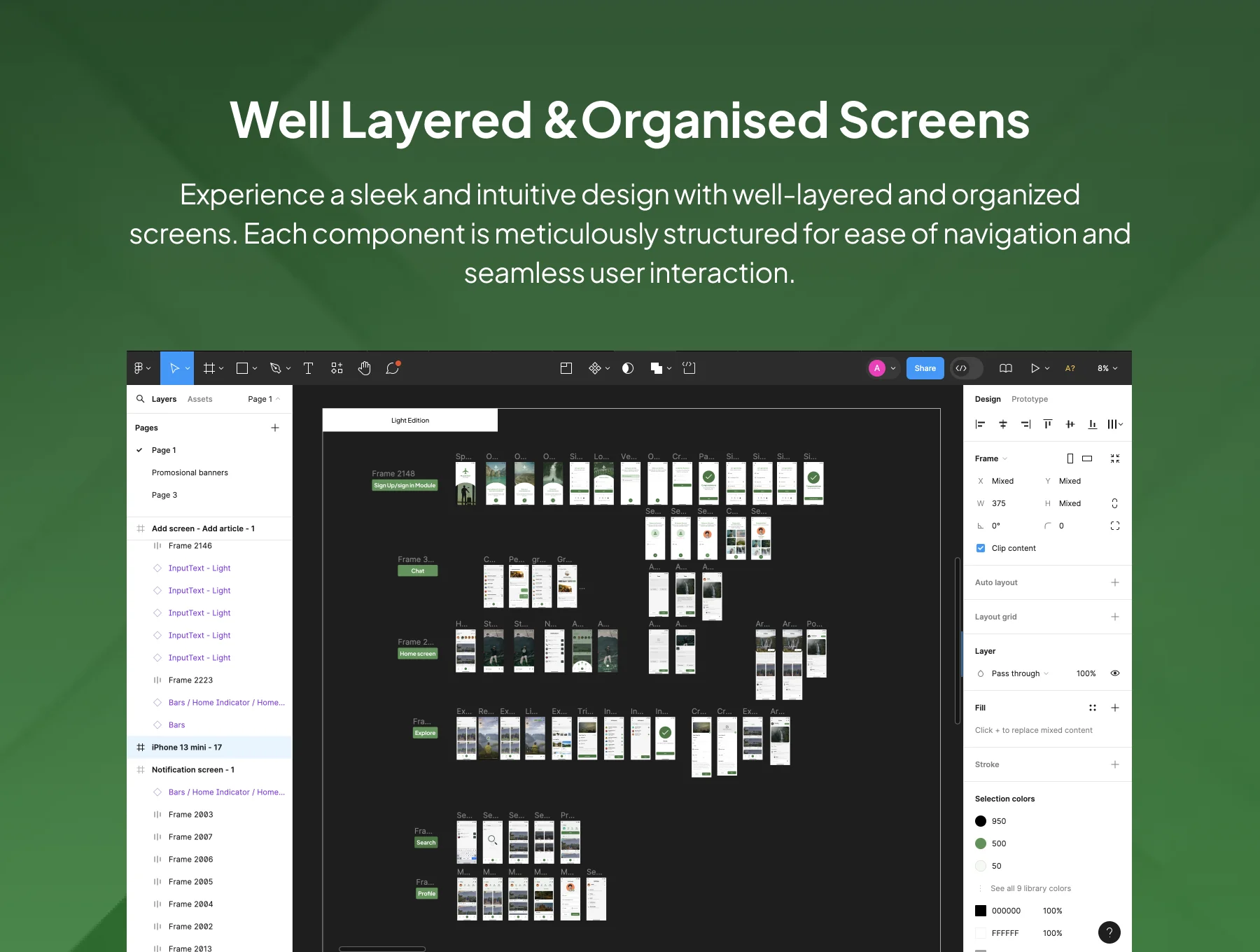Select the Hand tool in toolbar
Viewport: 1260px width, 952px height.
[364, 368]
